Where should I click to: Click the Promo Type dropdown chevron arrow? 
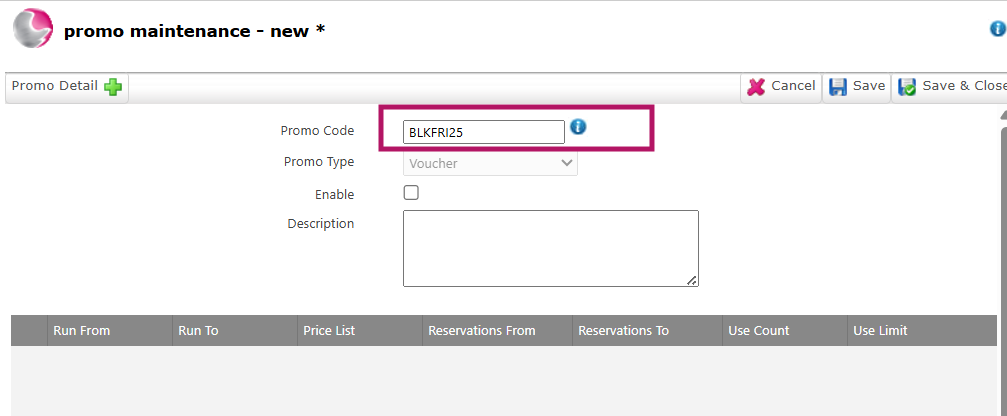pos(566,163)
